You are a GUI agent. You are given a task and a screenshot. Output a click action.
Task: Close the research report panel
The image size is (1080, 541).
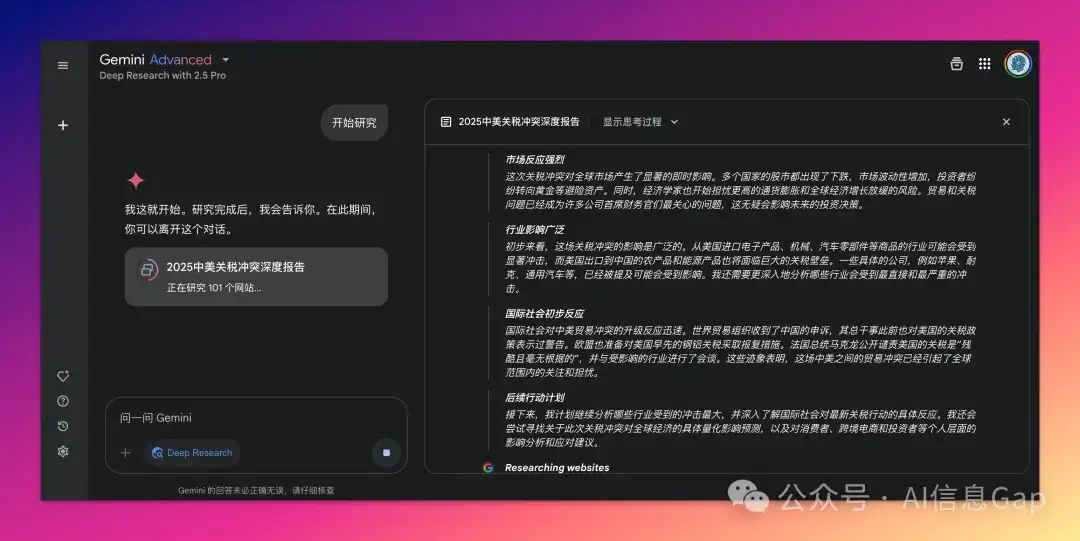click(1006, 122)
